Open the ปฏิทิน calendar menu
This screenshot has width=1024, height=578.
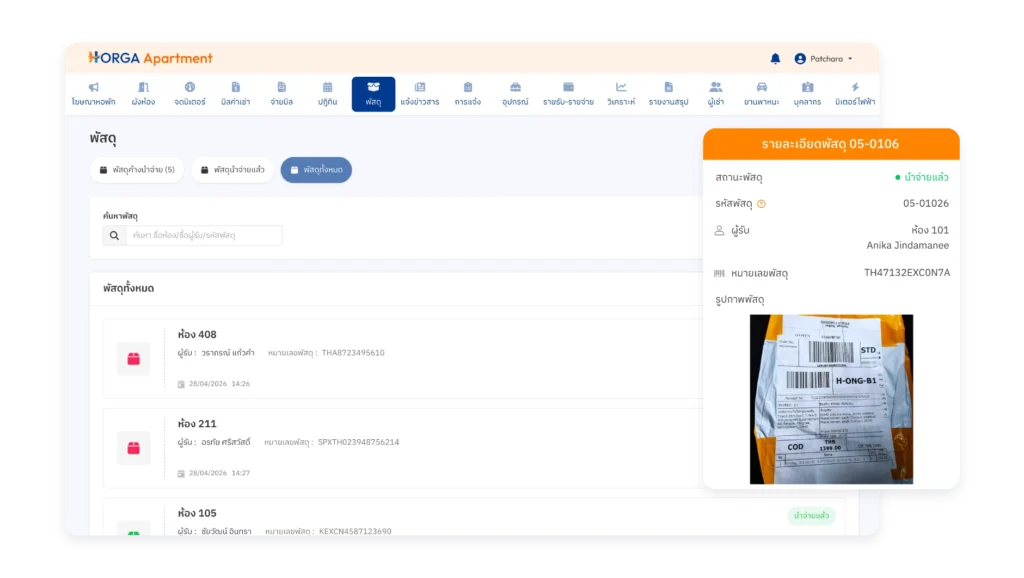point(327,94)
